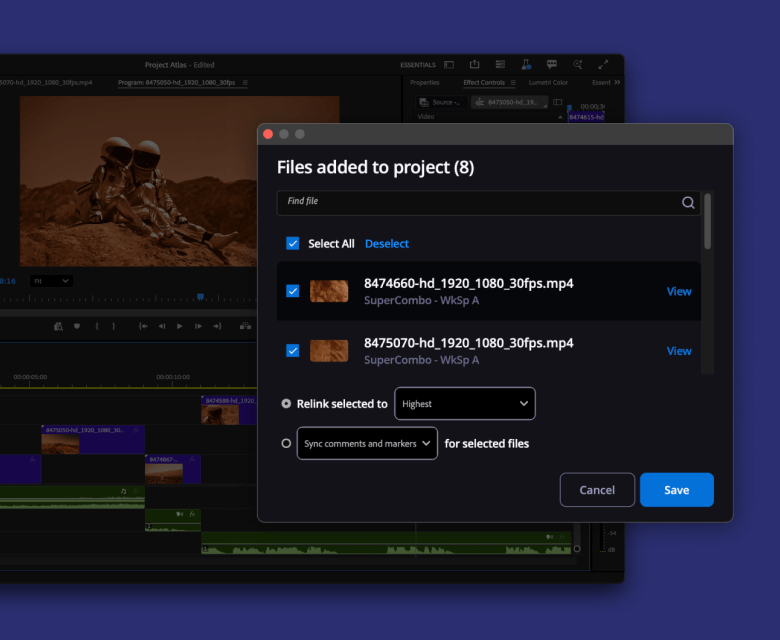Click the Export (share) icon in header
Viewport: 780px width, 640px height.
tap(475, 65)
